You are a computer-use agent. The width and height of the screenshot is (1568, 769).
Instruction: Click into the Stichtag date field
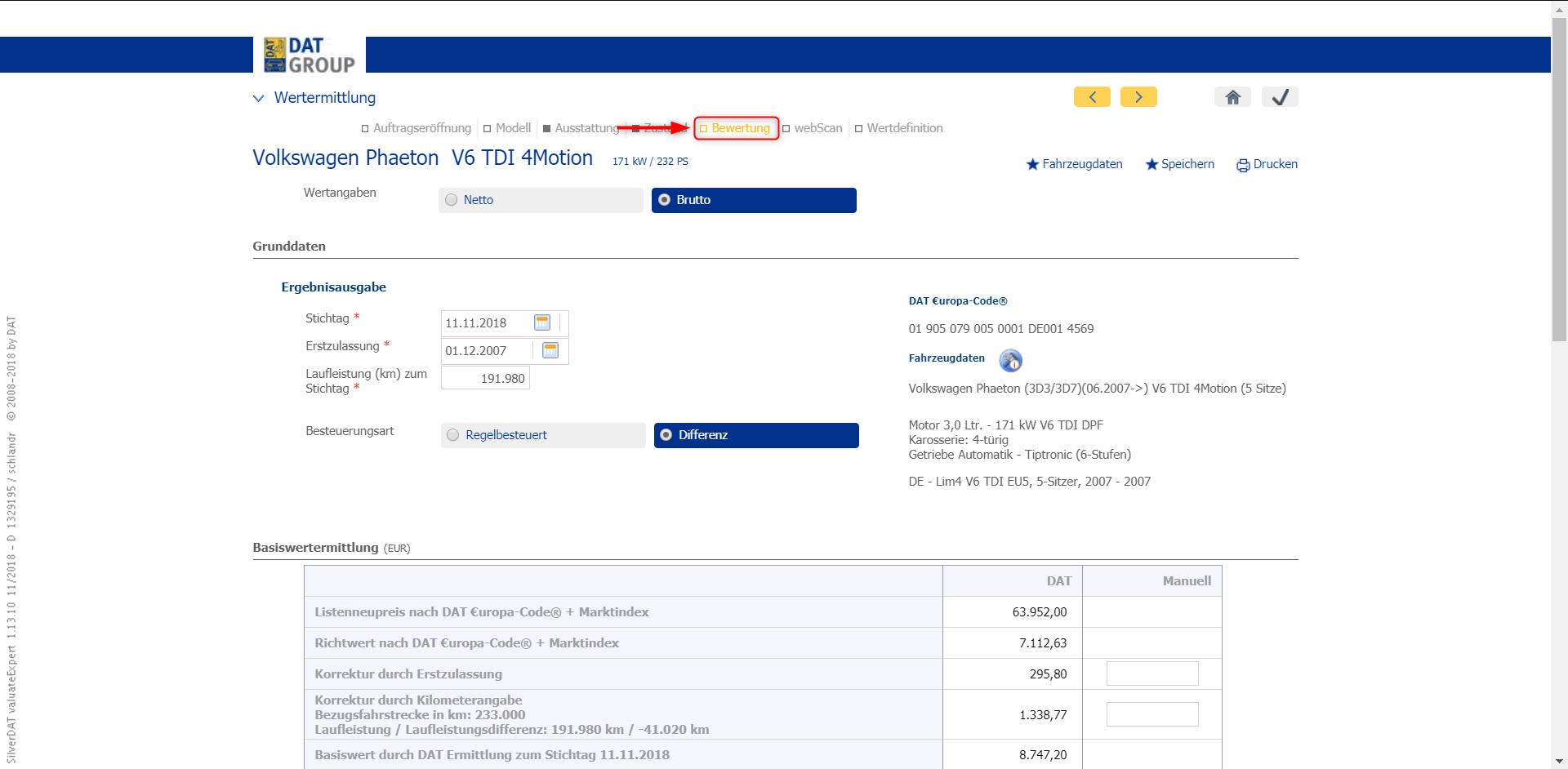click(x=486, y=323)
